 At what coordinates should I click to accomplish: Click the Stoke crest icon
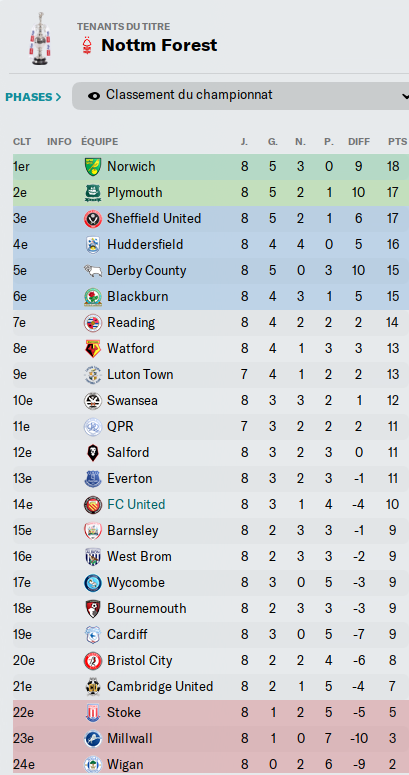click(92, 713)
